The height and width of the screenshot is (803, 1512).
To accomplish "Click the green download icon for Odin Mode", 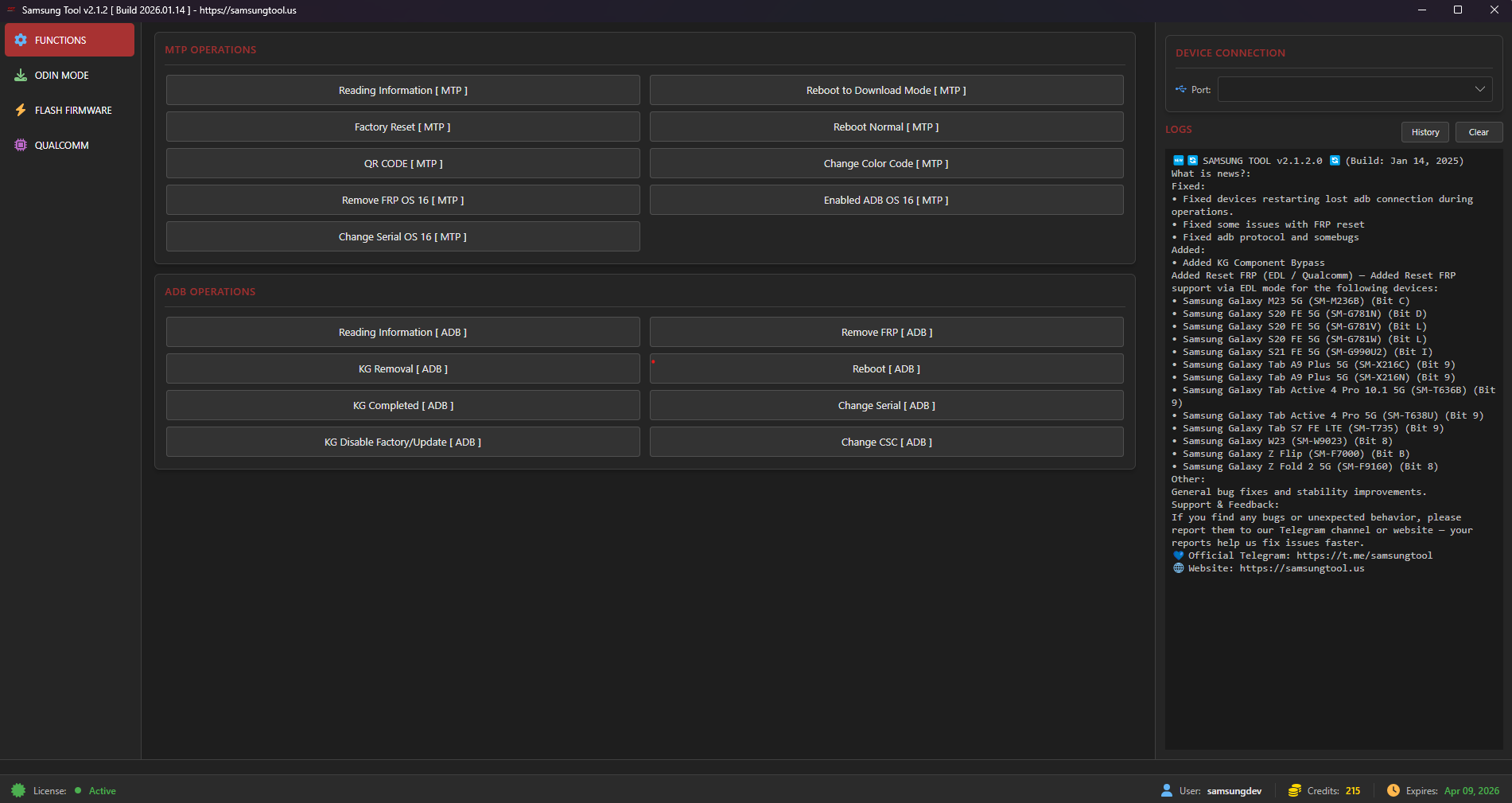I will pos(21,75).
